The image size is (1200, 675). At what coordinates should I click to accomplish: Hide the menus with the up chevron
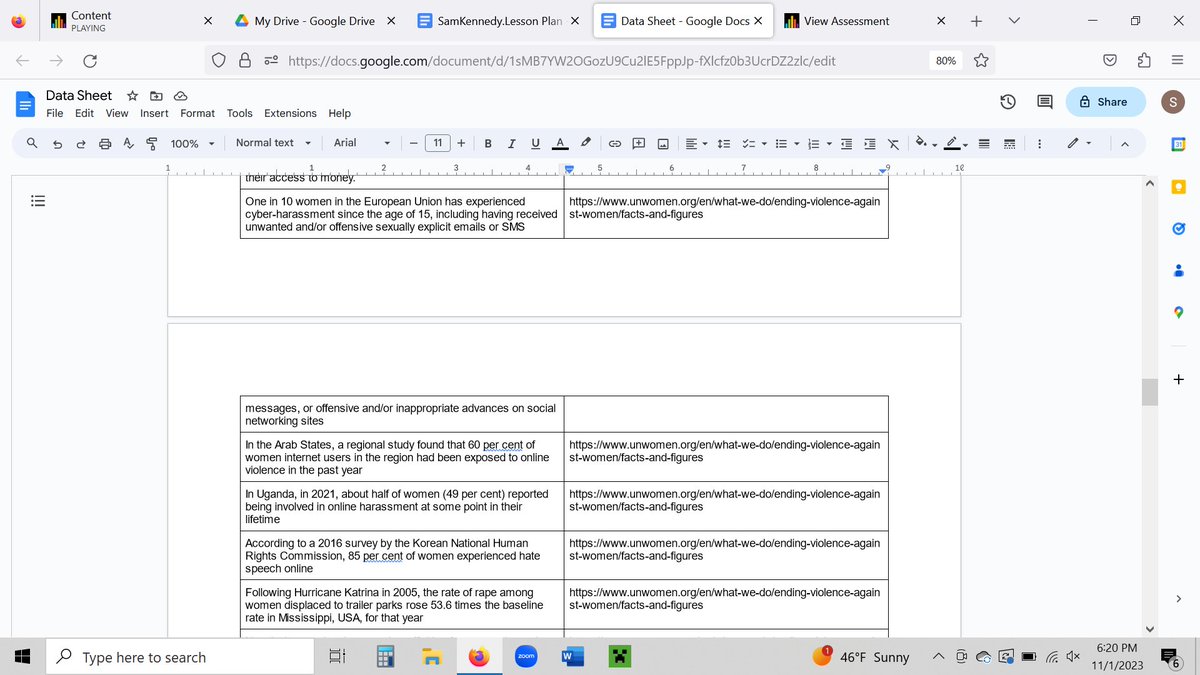(1124, 143)
